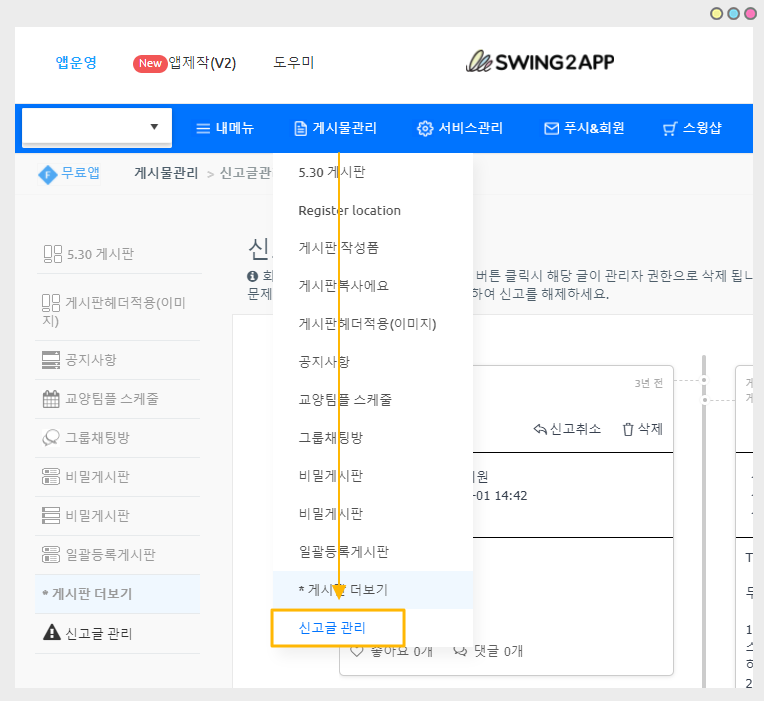The height and width of the screenshot is (701, 764).
Task: Click the SWING2APP logo
Action: [x=539, y=62]
